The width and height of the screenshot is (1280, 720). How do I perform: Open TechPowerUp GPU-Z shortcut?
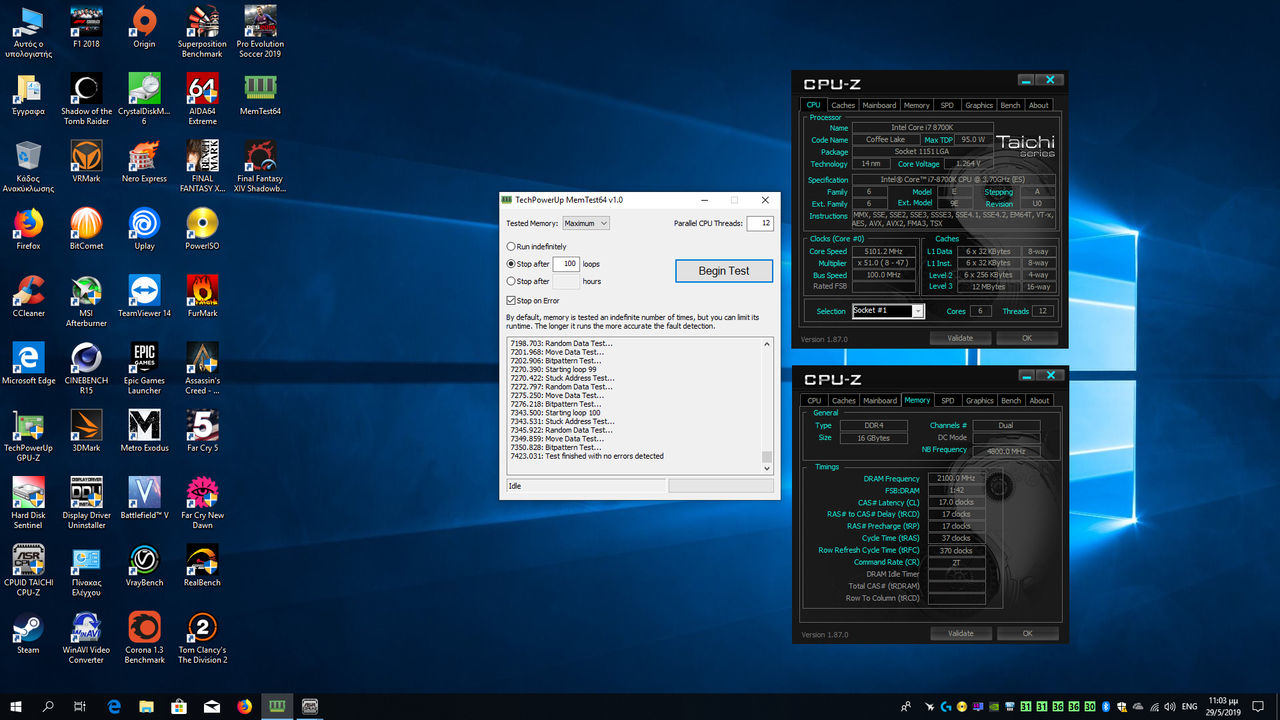pyautogui.click(x=28, y=436)
